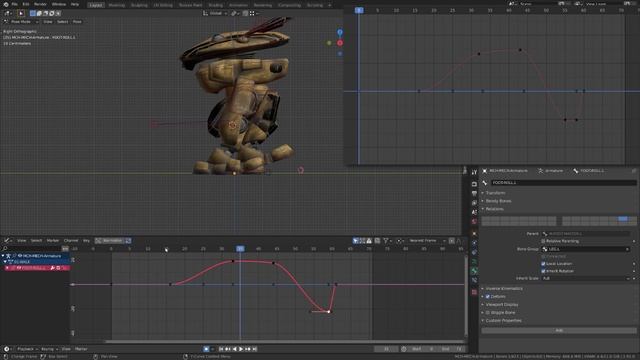
Task: Toggle the pin icon in properties header
Action: [x=634, y=171]
